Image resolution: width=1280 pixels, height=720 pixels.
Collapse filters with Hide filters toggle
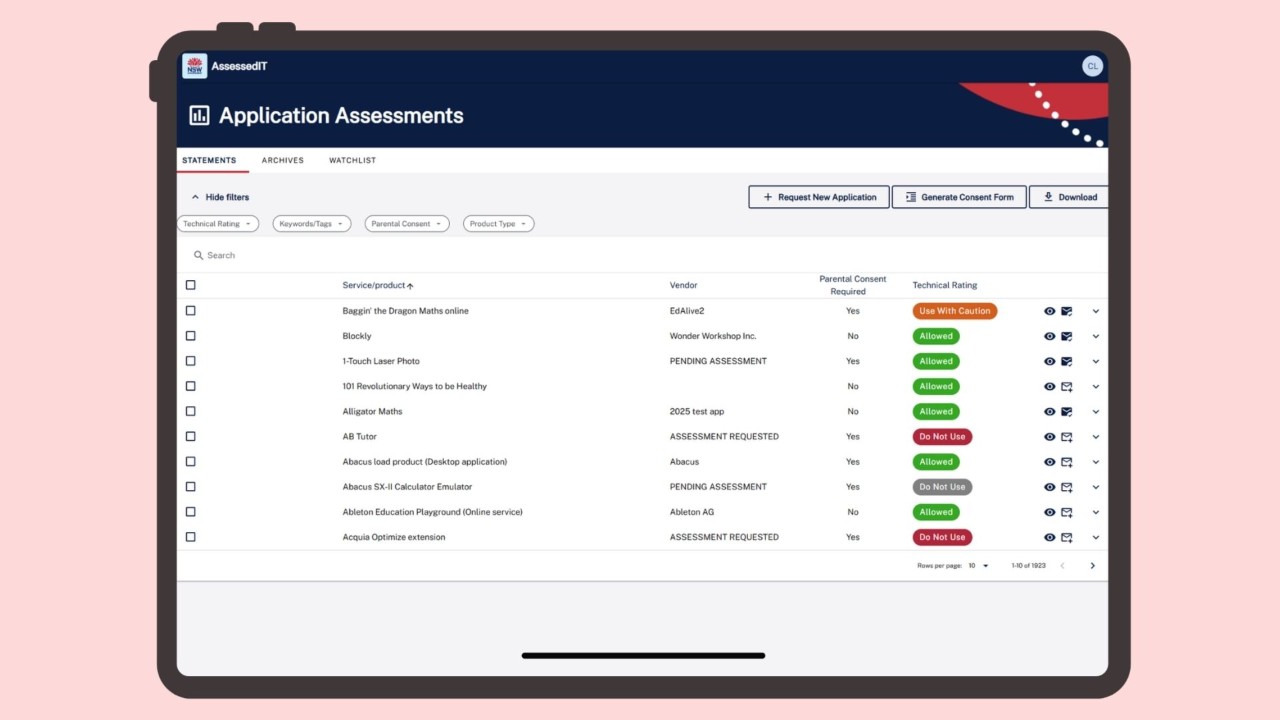pyautogui.click(x=220, y=197)
